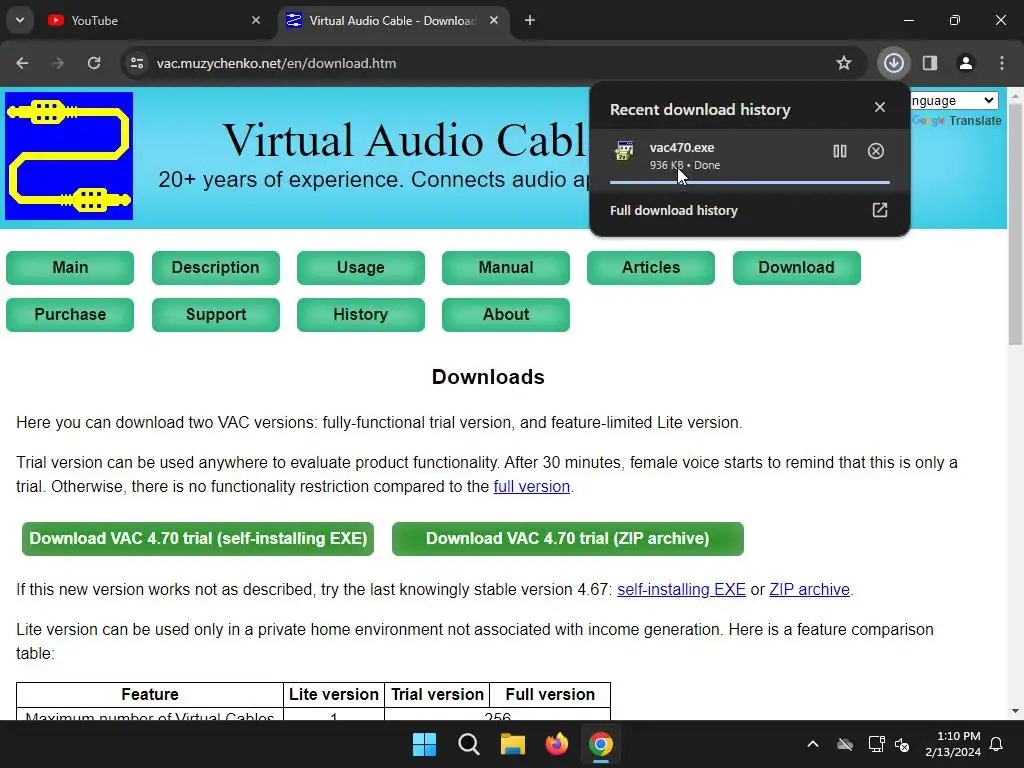Click the Lite version table header

click(334, 694)
